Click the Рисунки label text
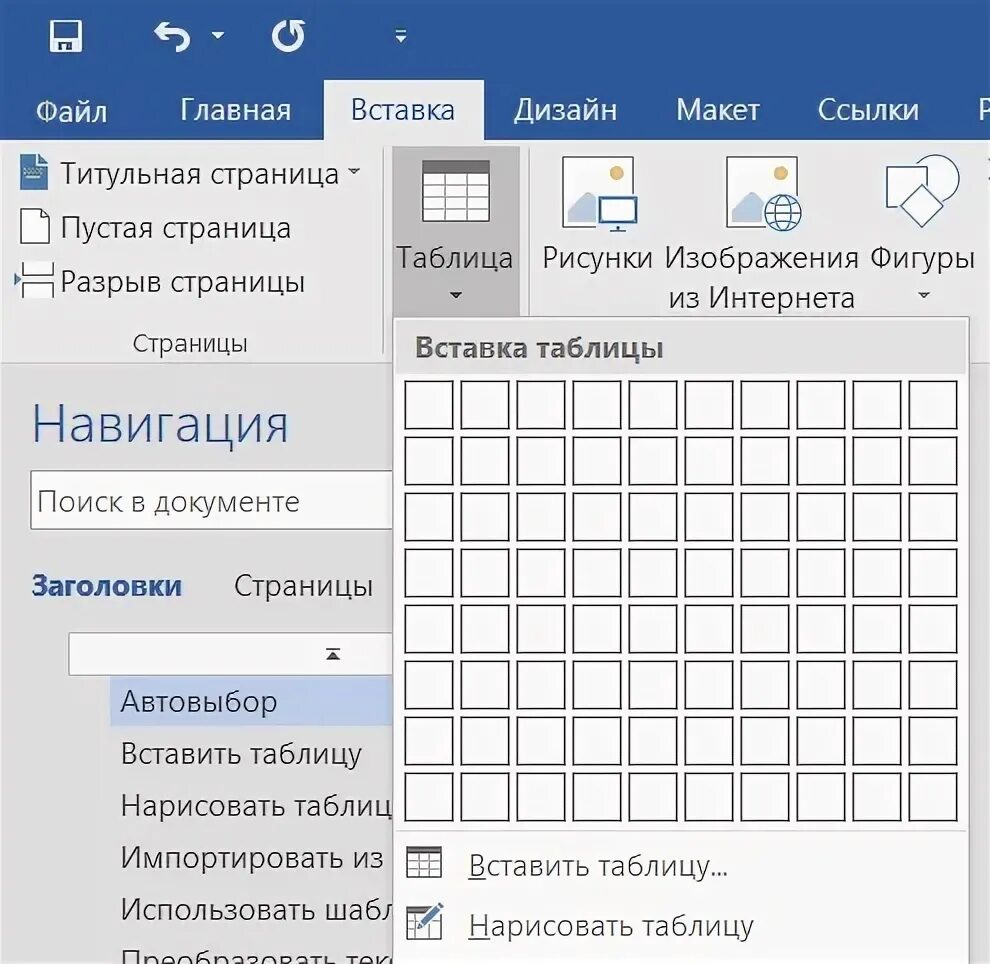This screenshot has height=964, width=990. 597,258
